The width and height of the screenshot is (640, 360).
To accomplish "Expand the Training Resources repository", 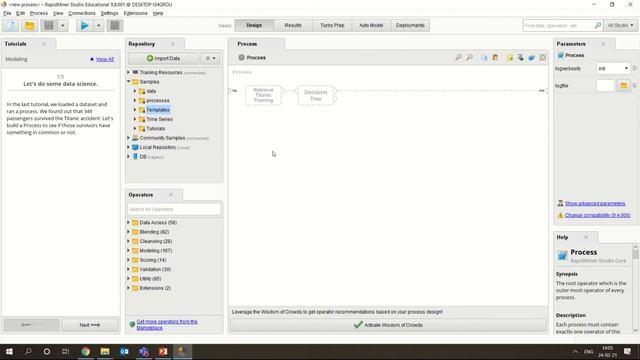I will [x=129, y=72].
